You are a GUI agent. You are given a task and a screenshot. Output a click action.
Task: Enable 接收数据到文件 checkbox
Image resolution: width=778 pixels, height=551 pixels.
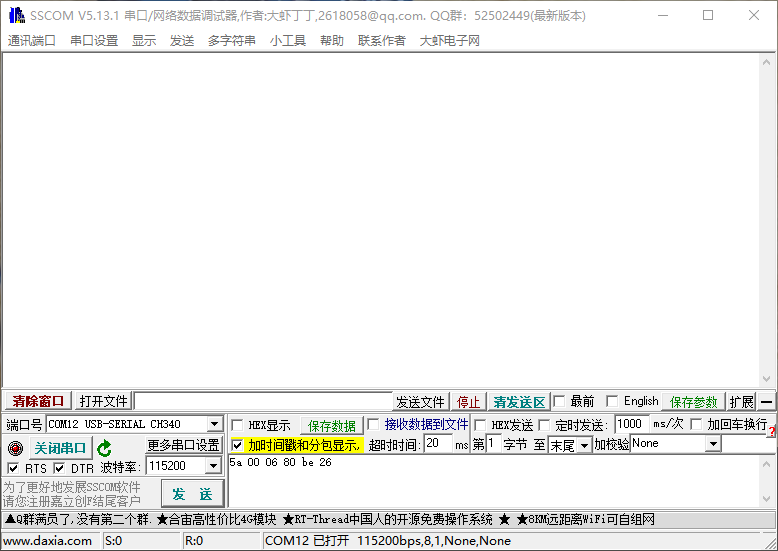click(x=373, y=424)
